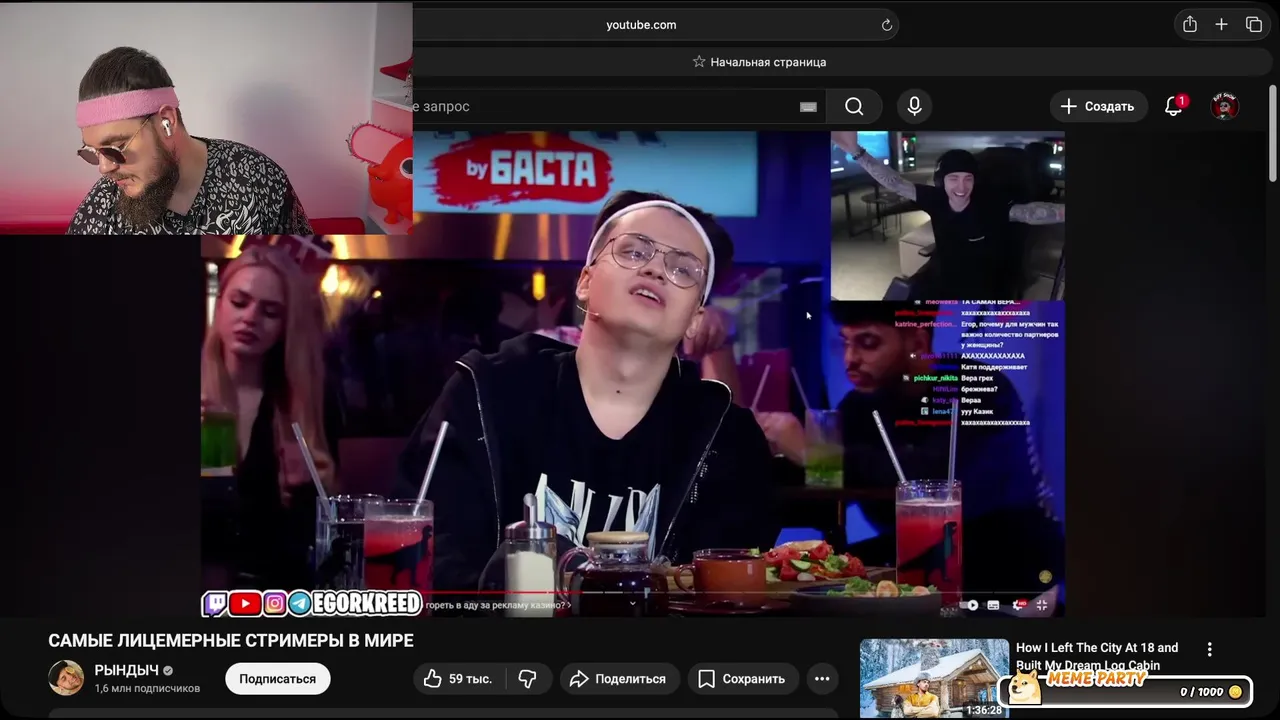Click the РЫНДЫЧ channel avatar
The height and width of the screenshot is (720, 1280).
coord(66,678)
